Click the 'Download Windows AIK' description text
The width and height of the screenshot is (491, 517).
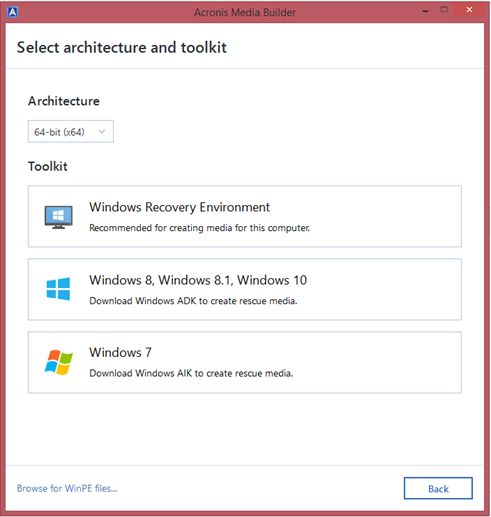(191, 373)
